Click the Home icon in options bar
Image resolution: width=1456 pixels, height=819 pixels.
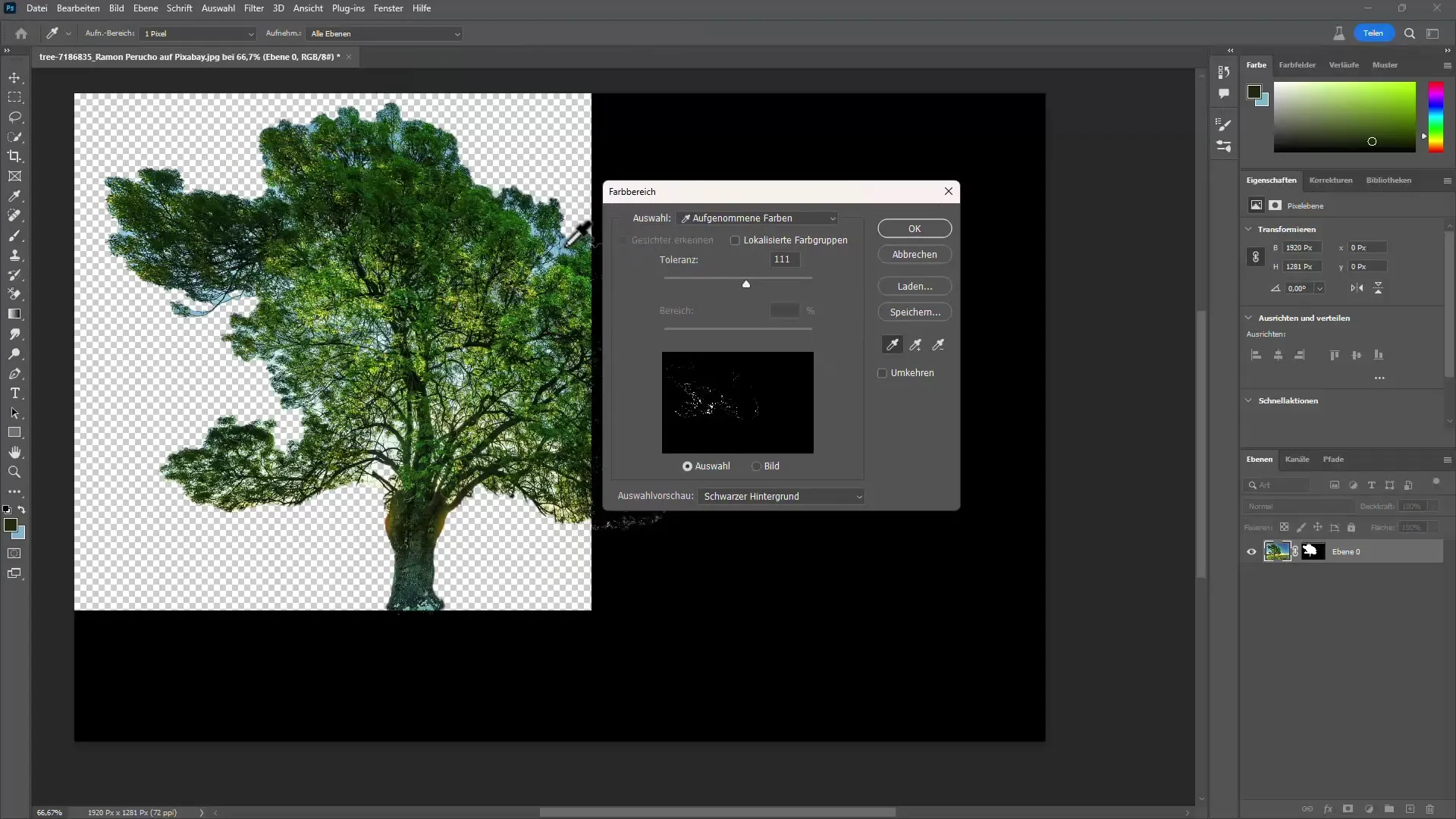[x=21, y=33]
